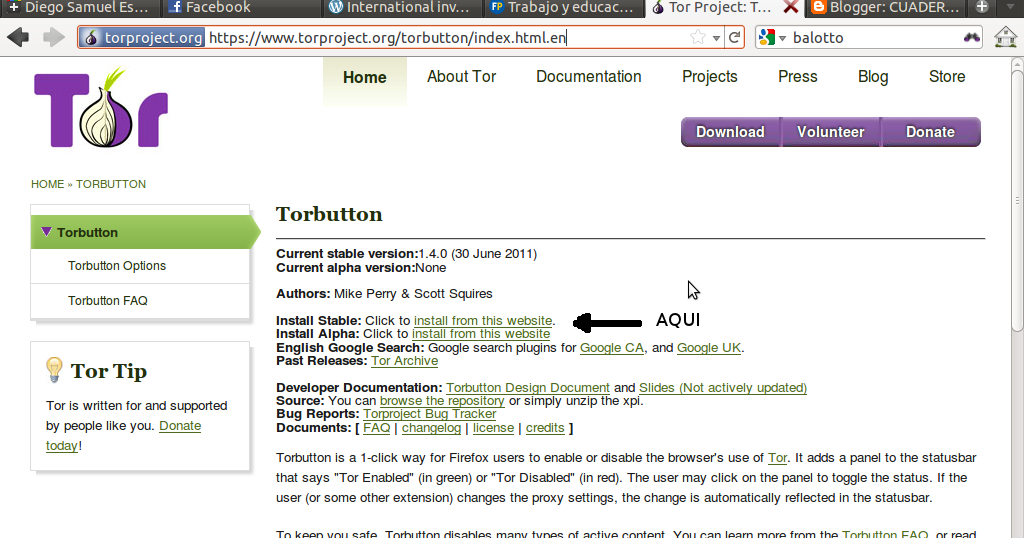Open the URL history dropdown arrow

tap(716, 38)
